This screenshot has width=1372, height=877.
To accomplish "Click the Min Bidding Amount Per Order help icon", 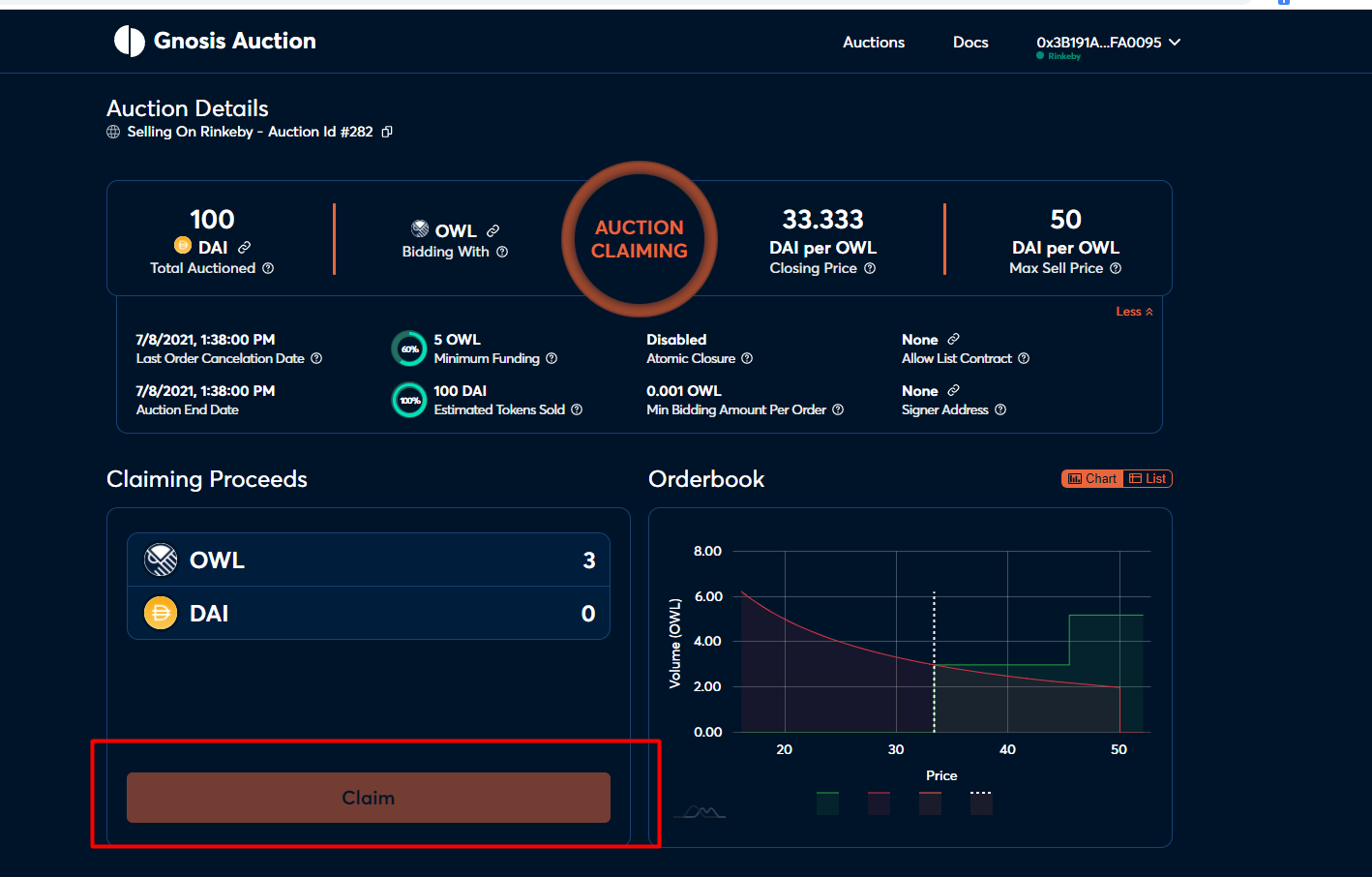I will point(838,409).
